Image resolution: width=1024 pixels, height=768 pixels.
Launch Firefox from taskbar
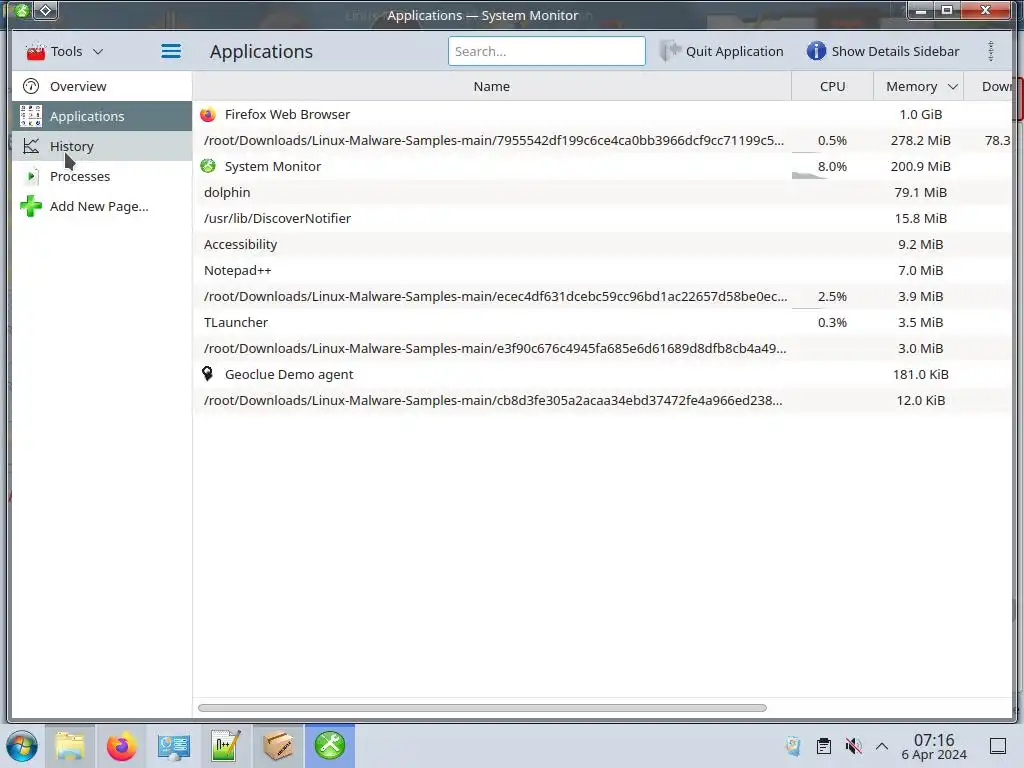[121, 746]
